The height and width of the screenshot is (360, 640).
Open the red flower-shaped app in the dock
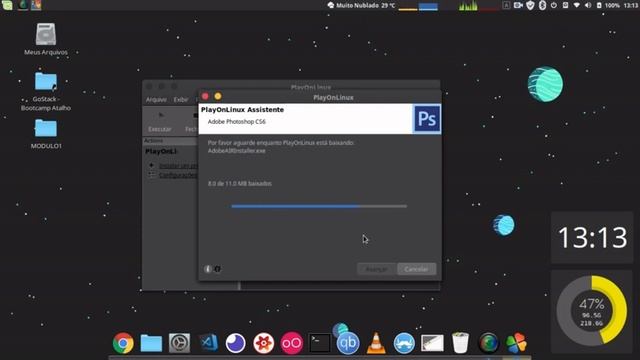(264, 343)
